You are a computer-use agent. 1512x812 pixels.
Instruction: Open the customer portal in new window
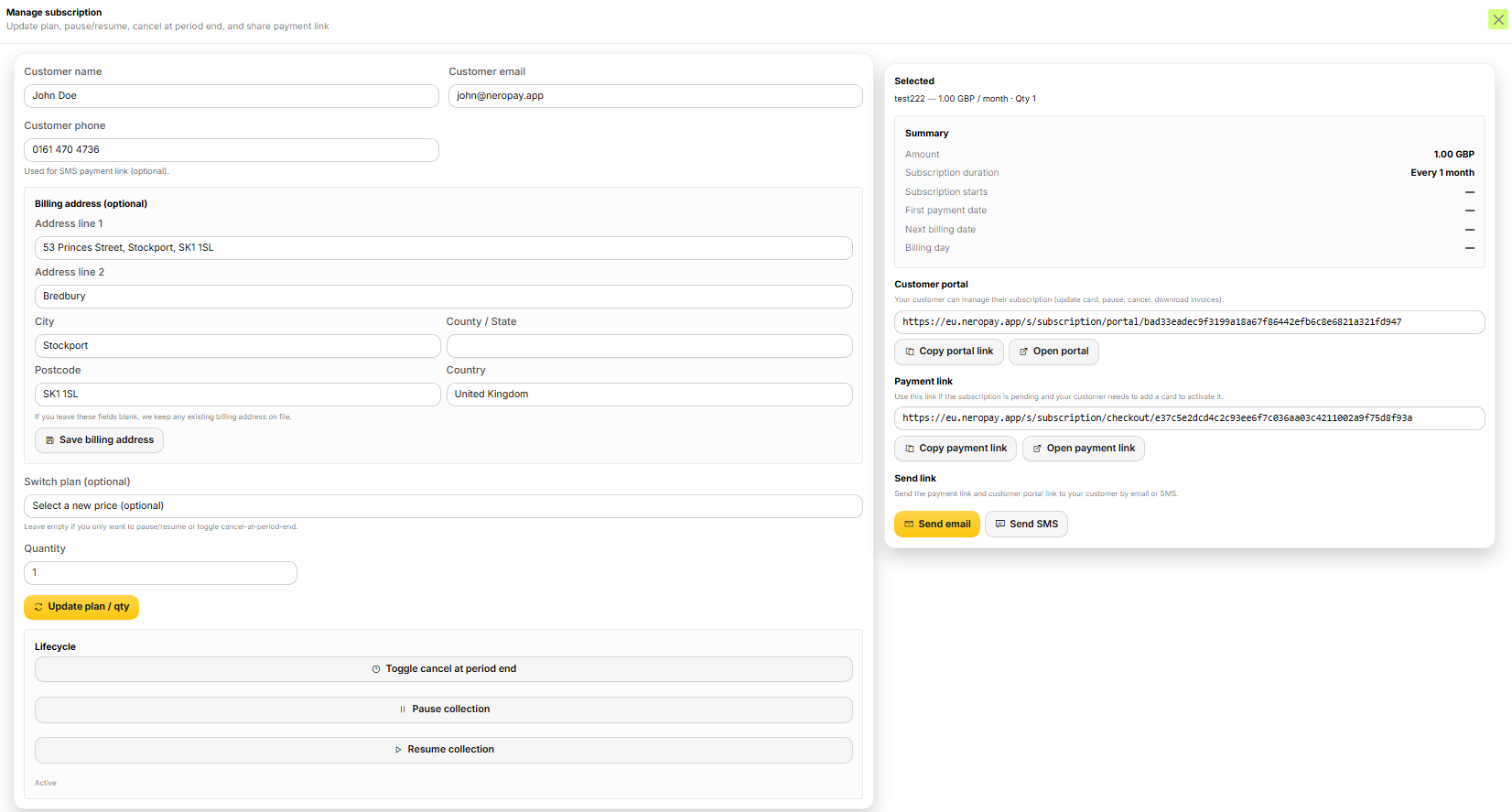tap(1053, 352)
